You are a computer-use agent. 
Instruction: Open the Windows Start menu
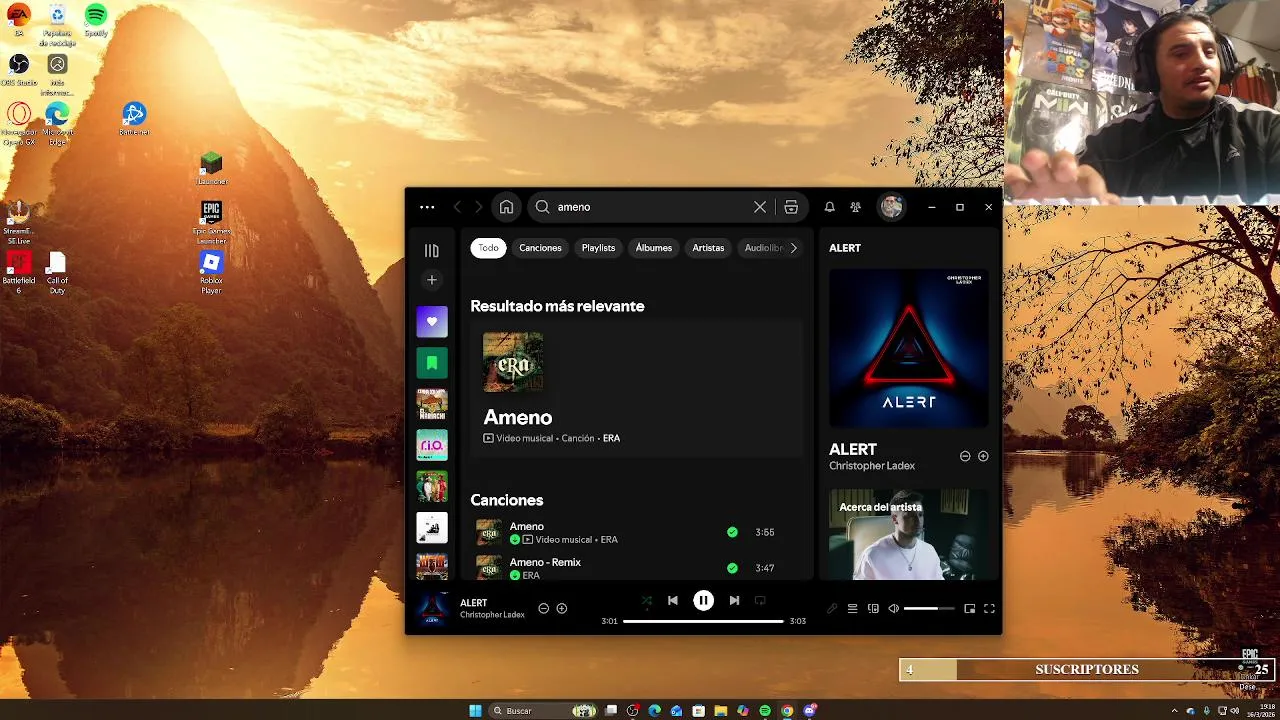tap(475, 711)
